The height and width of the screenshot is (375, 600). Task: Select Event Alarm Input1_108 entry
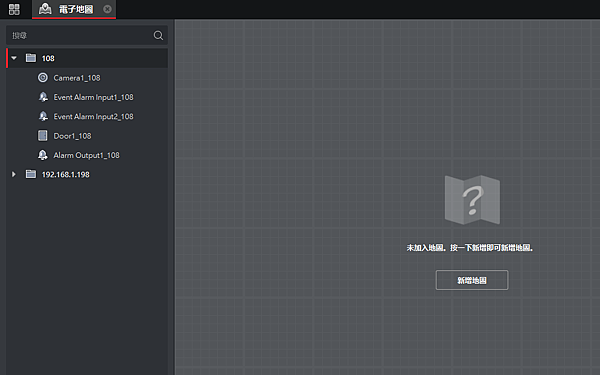pyautogui.click(x=93, y=97)
